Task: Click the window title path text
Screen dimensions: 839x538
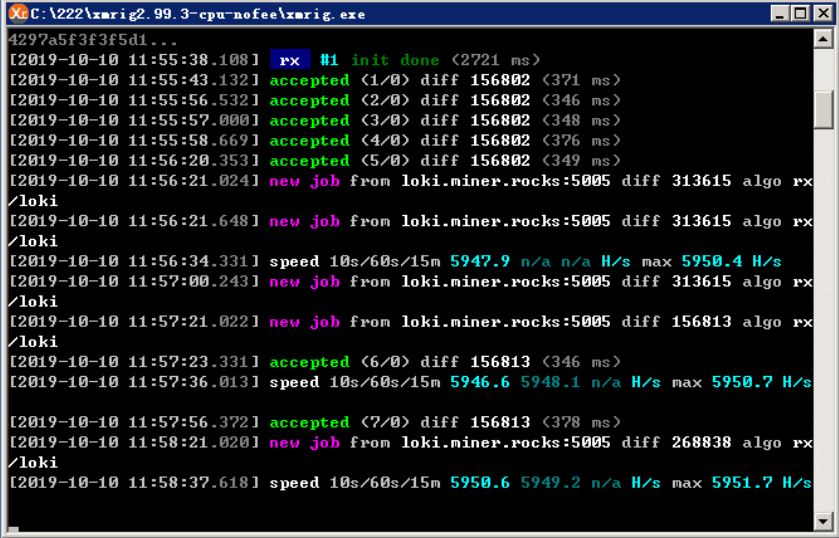Action: [x=198, y=14]
